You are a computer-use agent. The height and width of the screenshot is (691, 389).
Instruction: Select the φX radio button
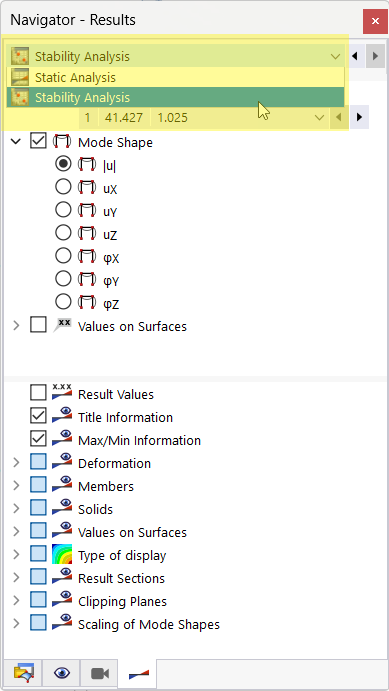(x=63, y=256)
